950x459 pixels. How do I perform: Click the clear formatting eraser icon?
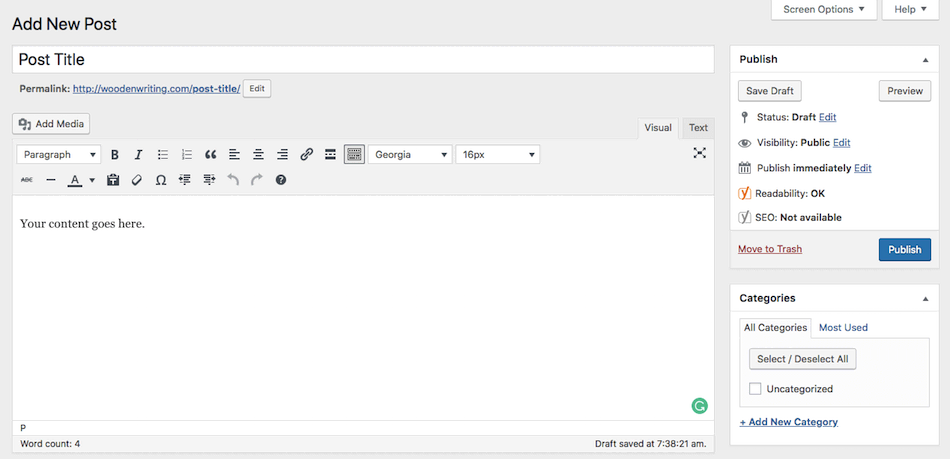136,180
